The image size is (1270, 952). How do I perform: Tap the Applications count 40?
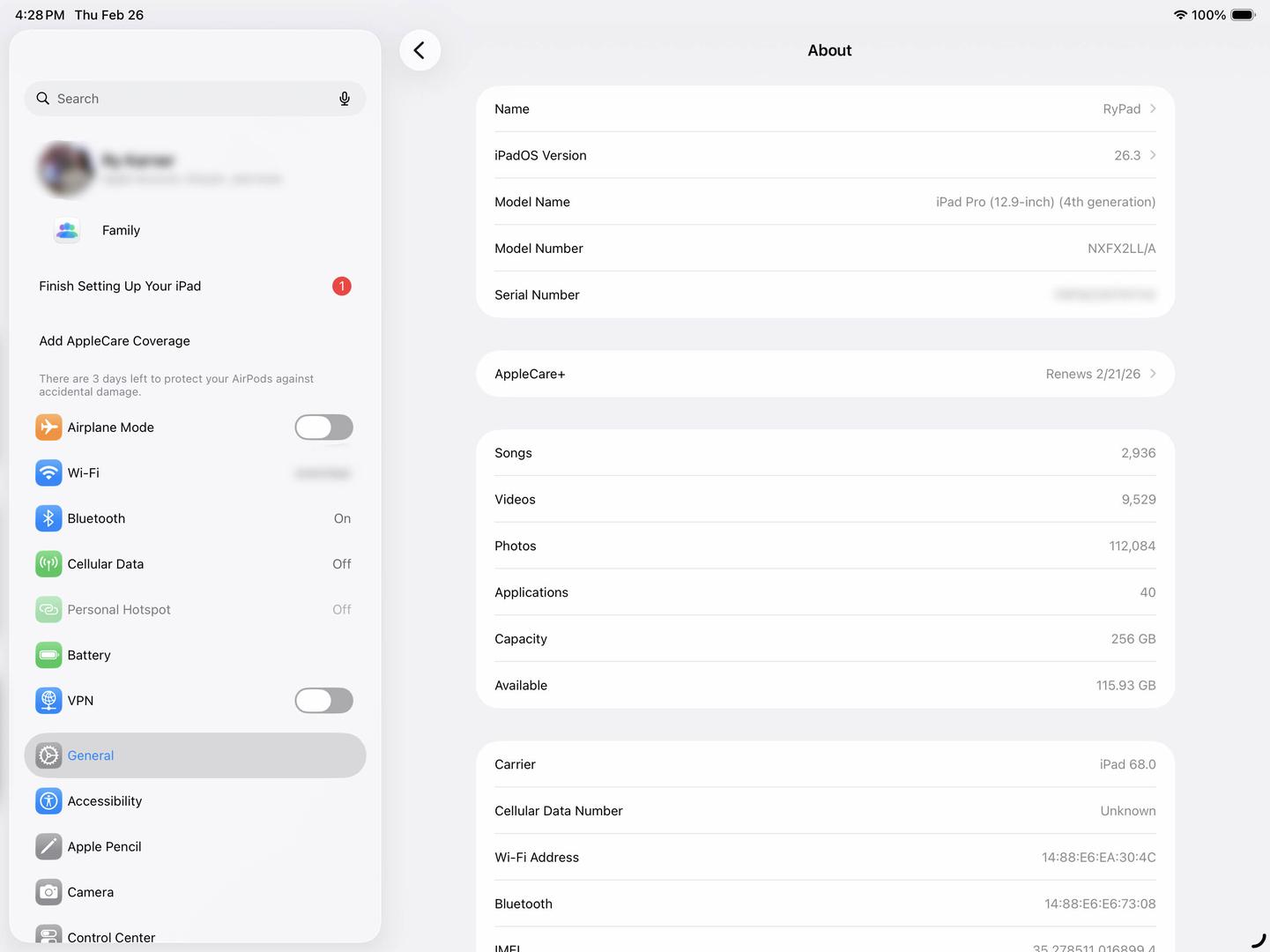pyautogui.click(x=1147, y=592)
